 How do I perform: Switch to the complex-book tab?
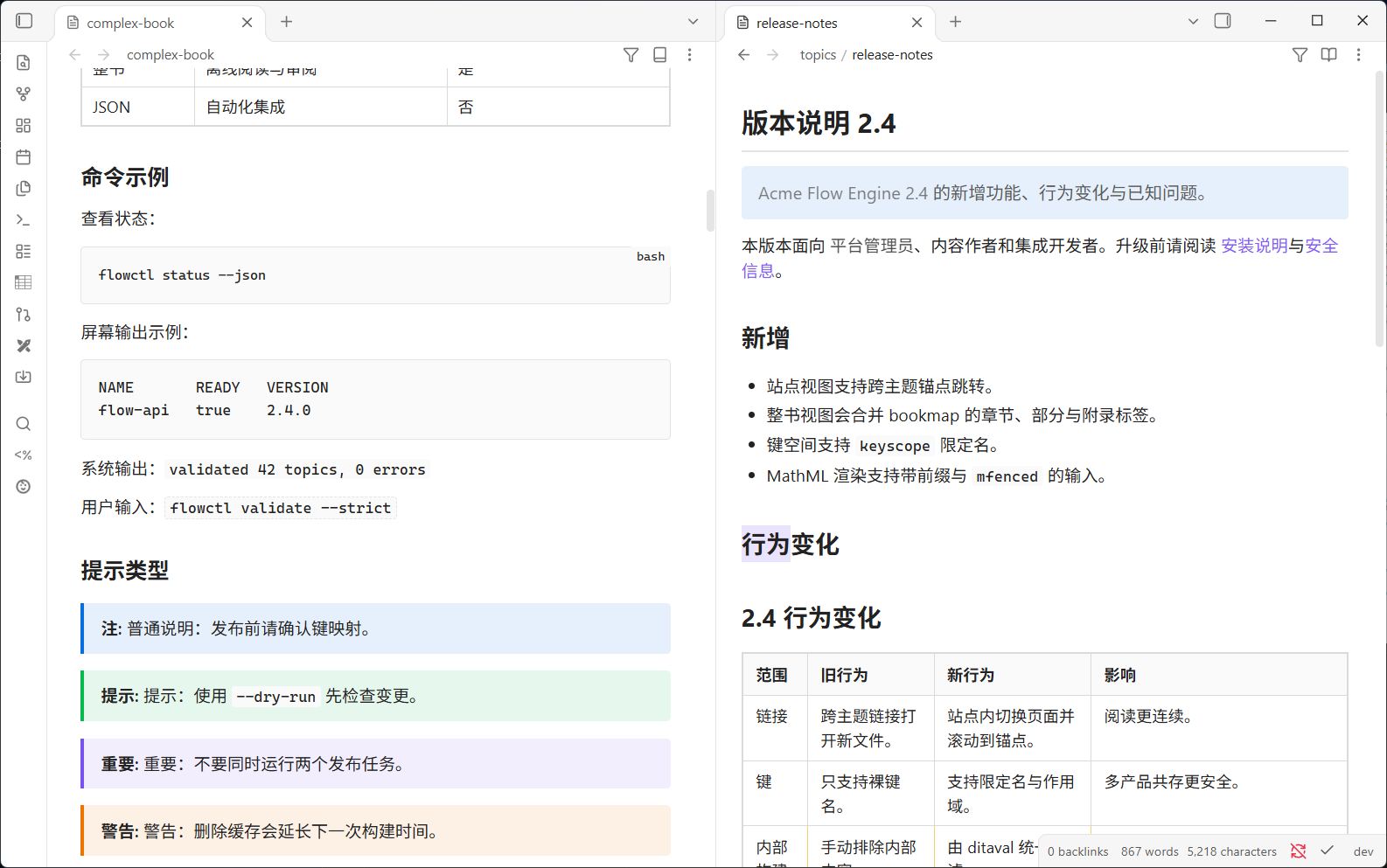tap(159, 23)
